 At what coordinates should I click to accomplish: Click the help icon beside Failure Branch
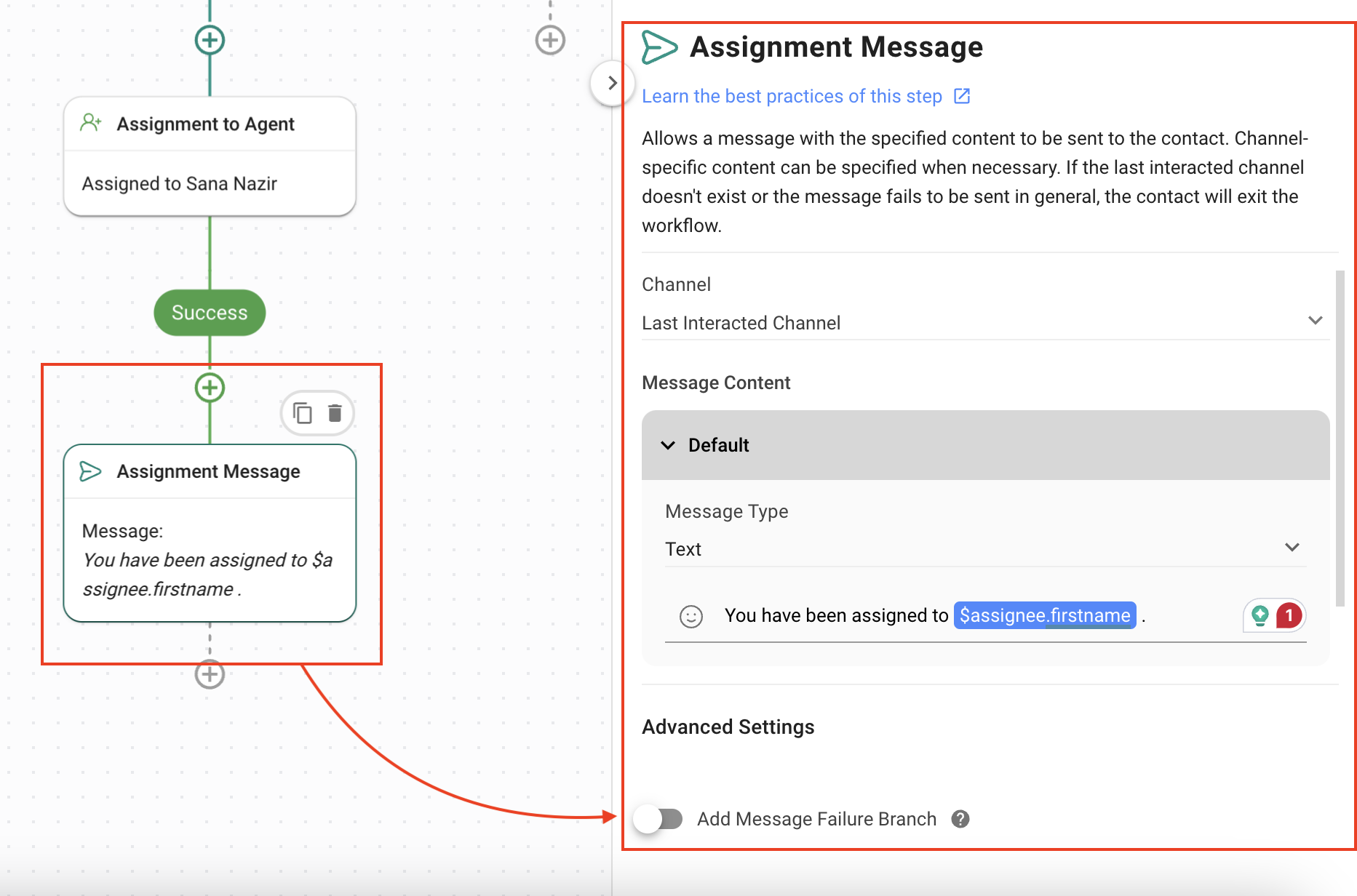tap(960, 819)
